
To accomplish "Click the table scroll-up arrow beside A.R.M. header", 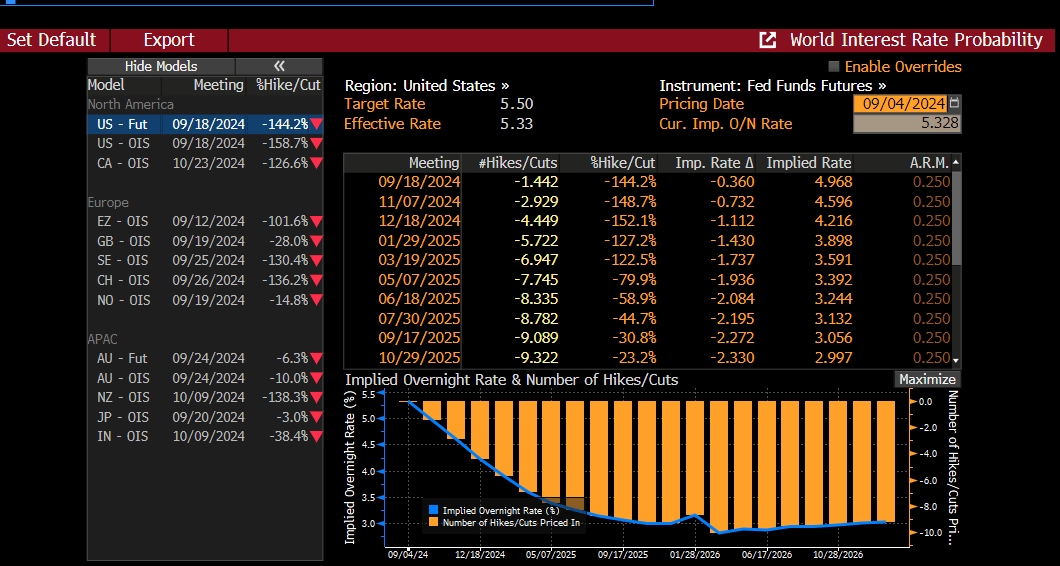I will click(955, 162).
